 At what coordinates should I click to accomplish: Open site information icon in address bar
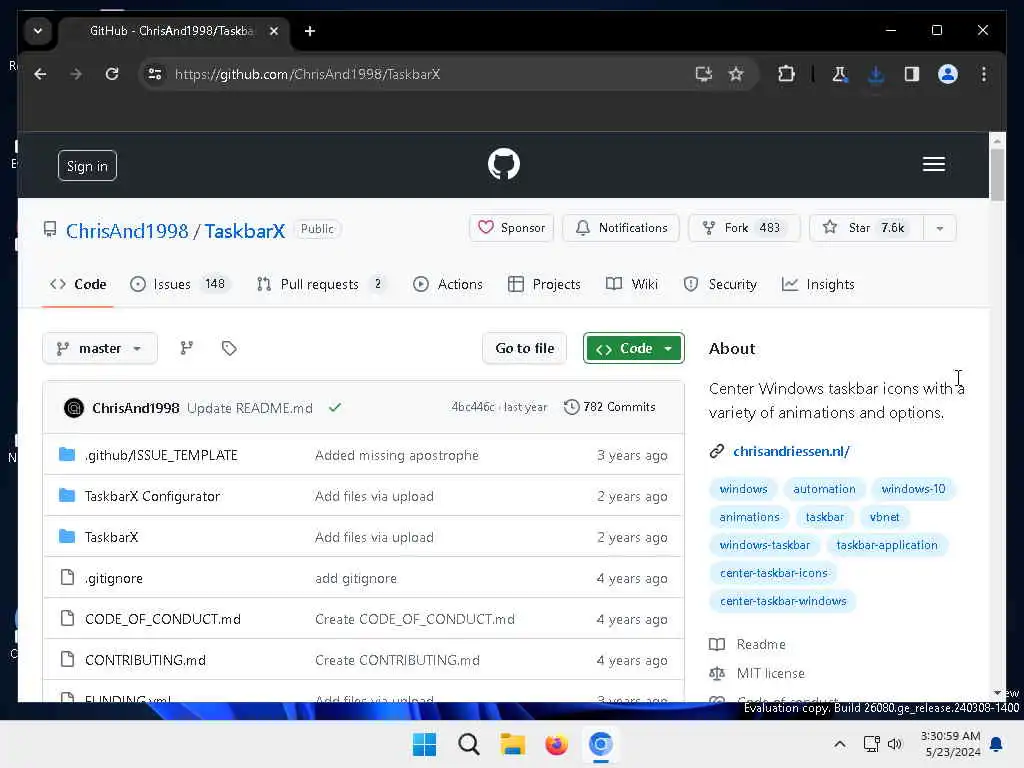pos(155,74)
